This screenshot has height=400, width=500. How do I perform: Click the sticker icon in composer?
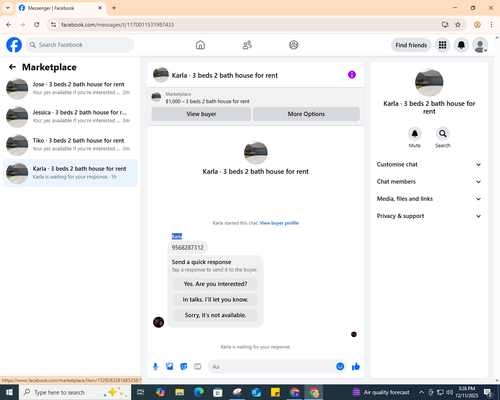[x=184, y=367]
